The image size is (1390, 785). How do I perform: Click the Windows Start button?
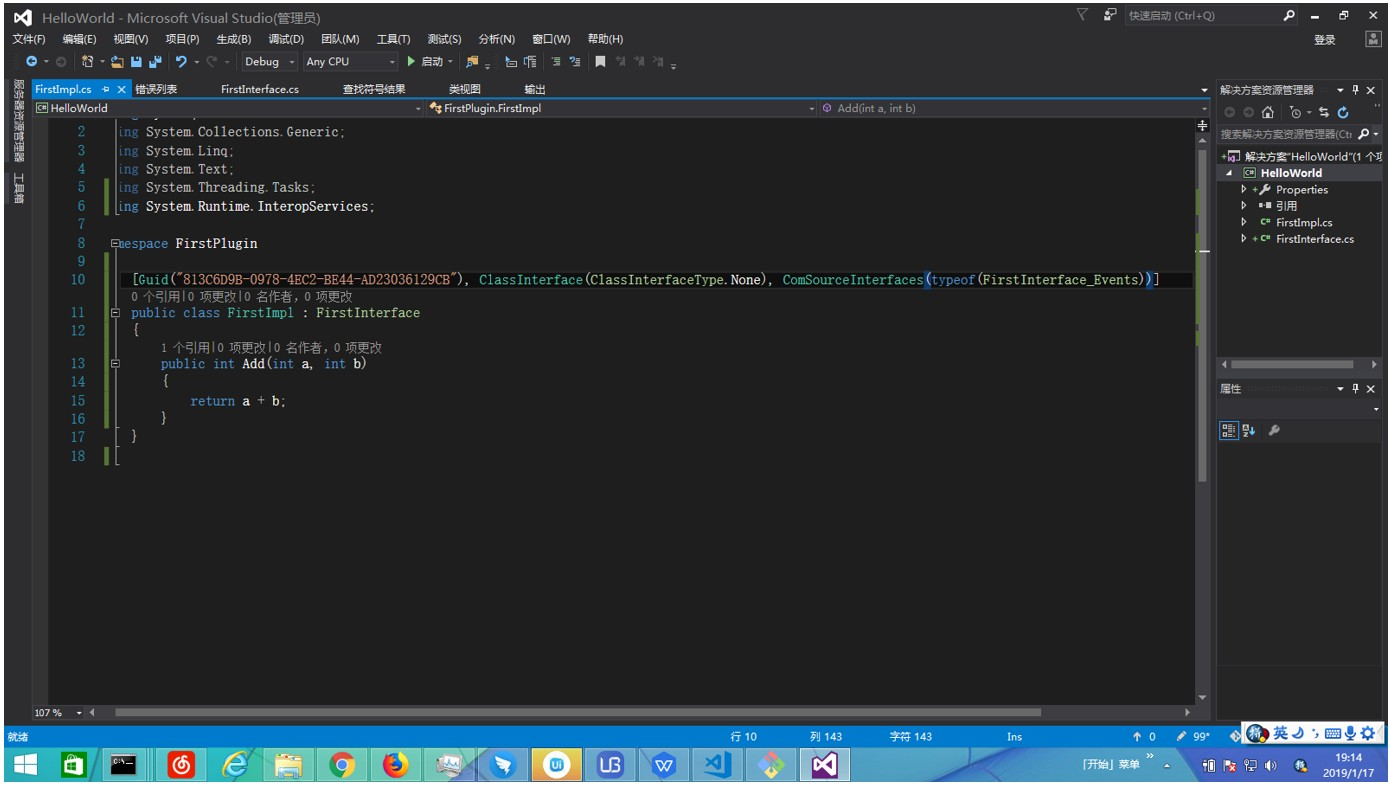[x=25, y=766]
